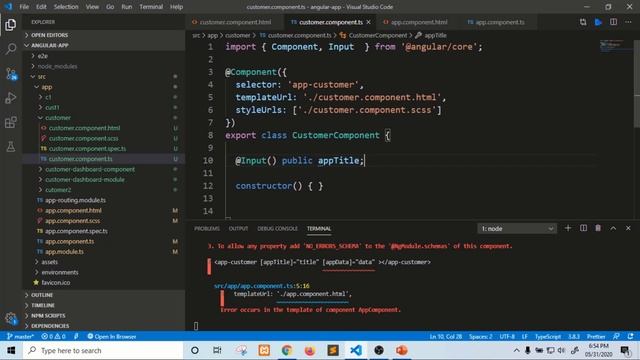Change UTF-8 encoding in status bar
Viewport: 640px width, 360px height.
point(507,336)
